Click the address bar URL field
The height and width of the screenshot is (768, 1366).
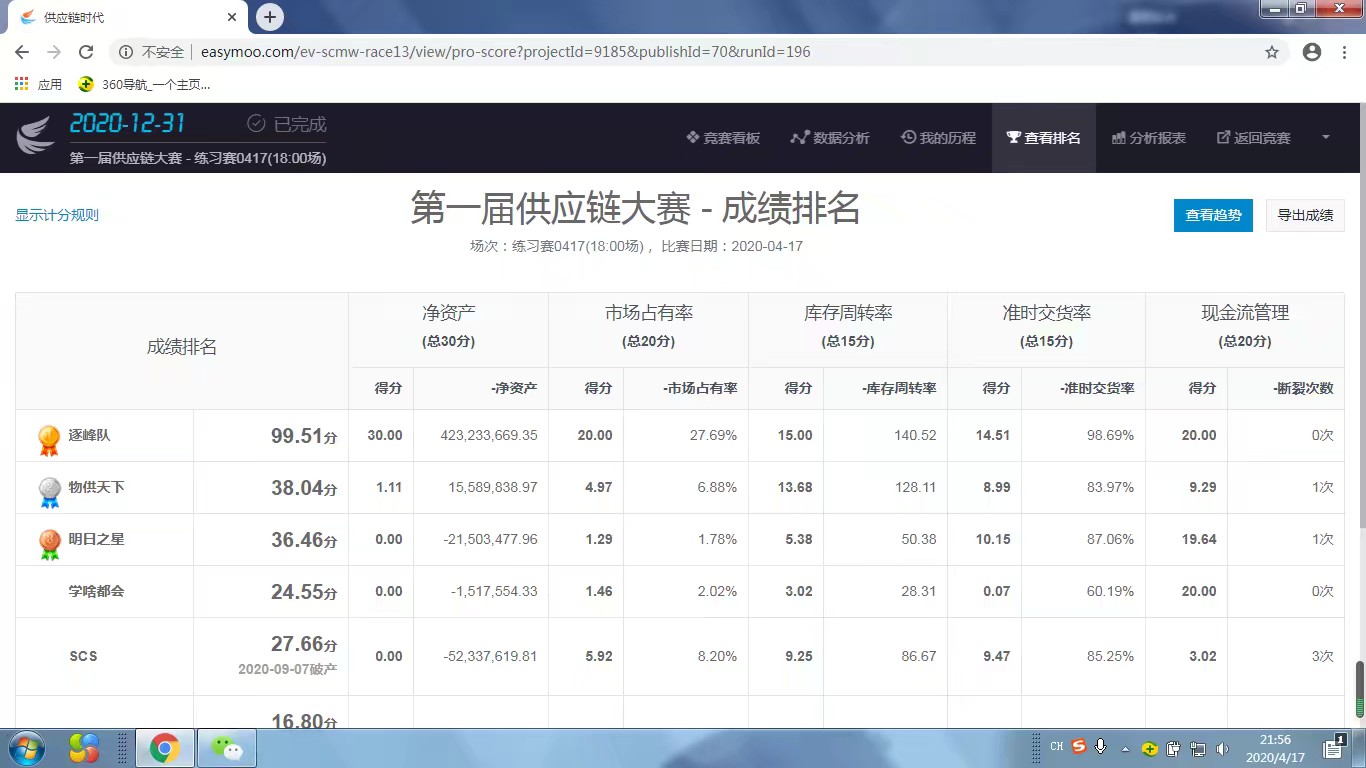600,52
